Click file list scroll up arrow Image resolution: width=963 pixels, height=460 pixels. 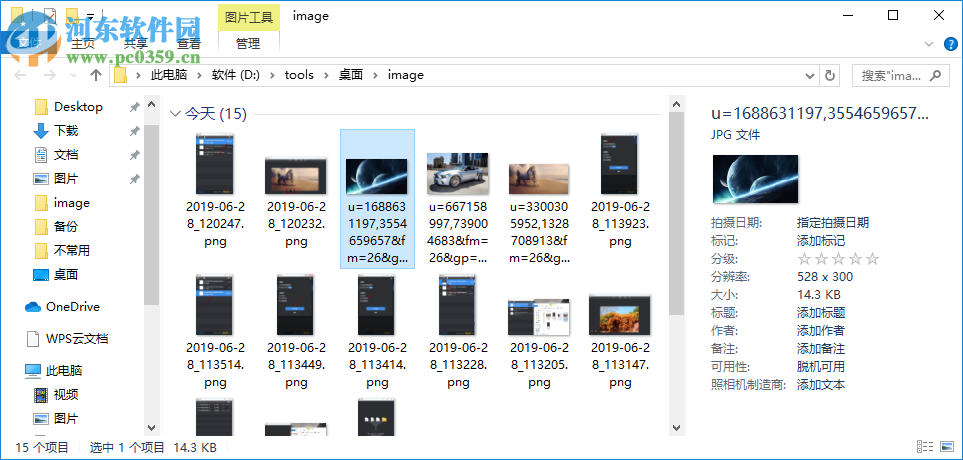pos(676,104)
